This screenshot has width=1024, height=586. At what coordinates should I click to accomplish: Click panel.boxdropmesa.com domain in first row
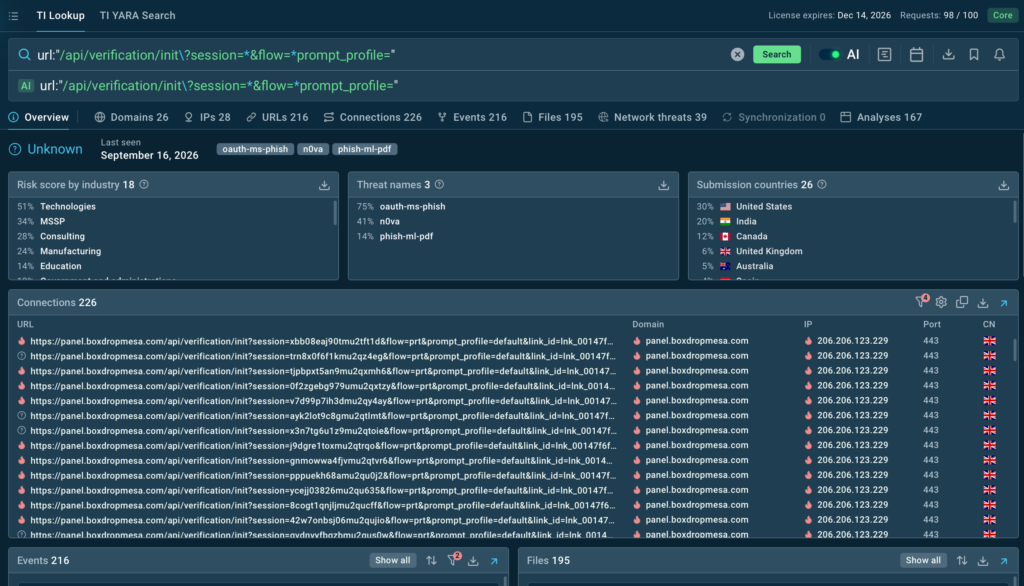point(697,341)
